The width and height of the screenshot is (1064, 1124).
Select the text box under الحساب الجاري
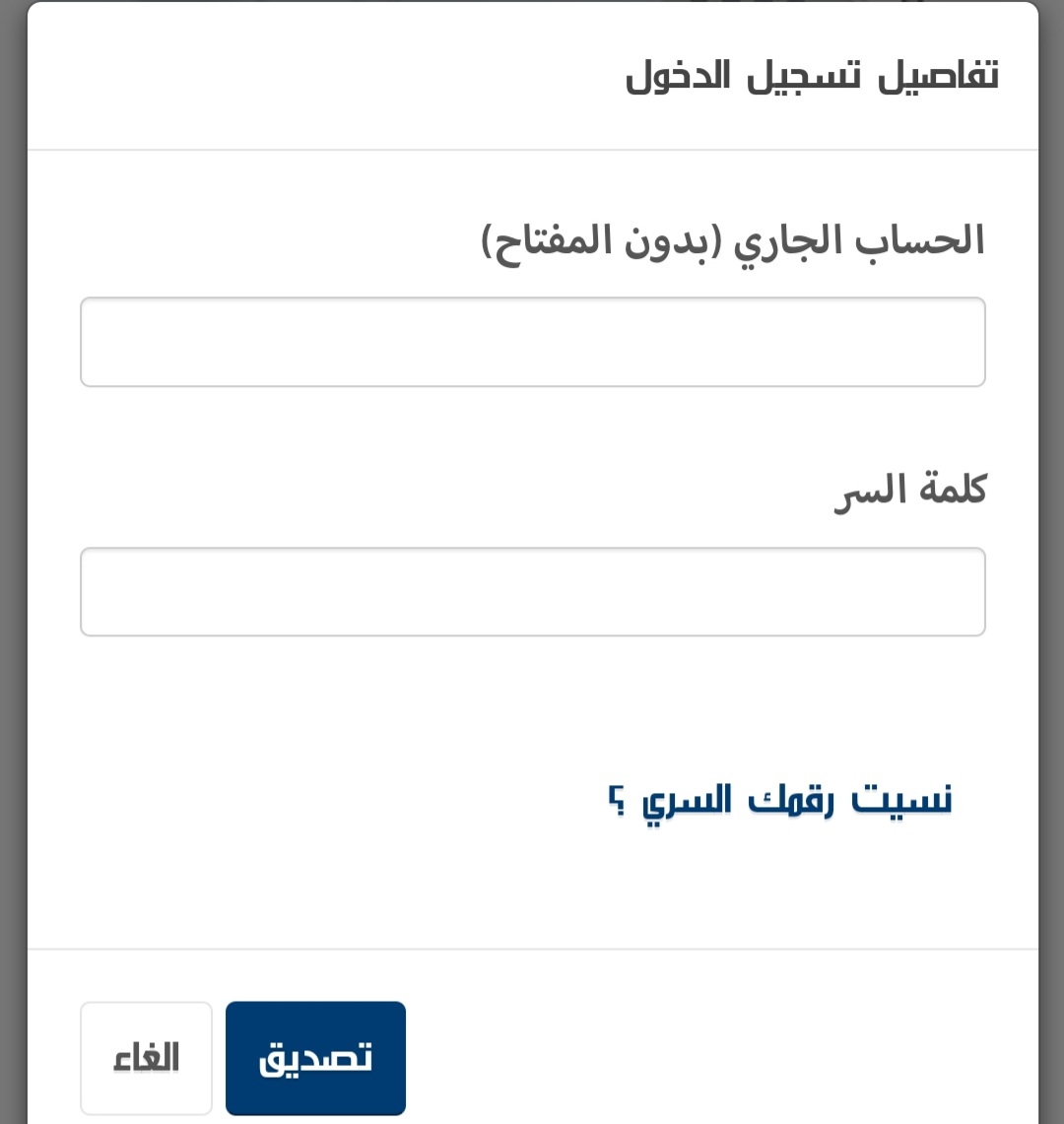532,342
